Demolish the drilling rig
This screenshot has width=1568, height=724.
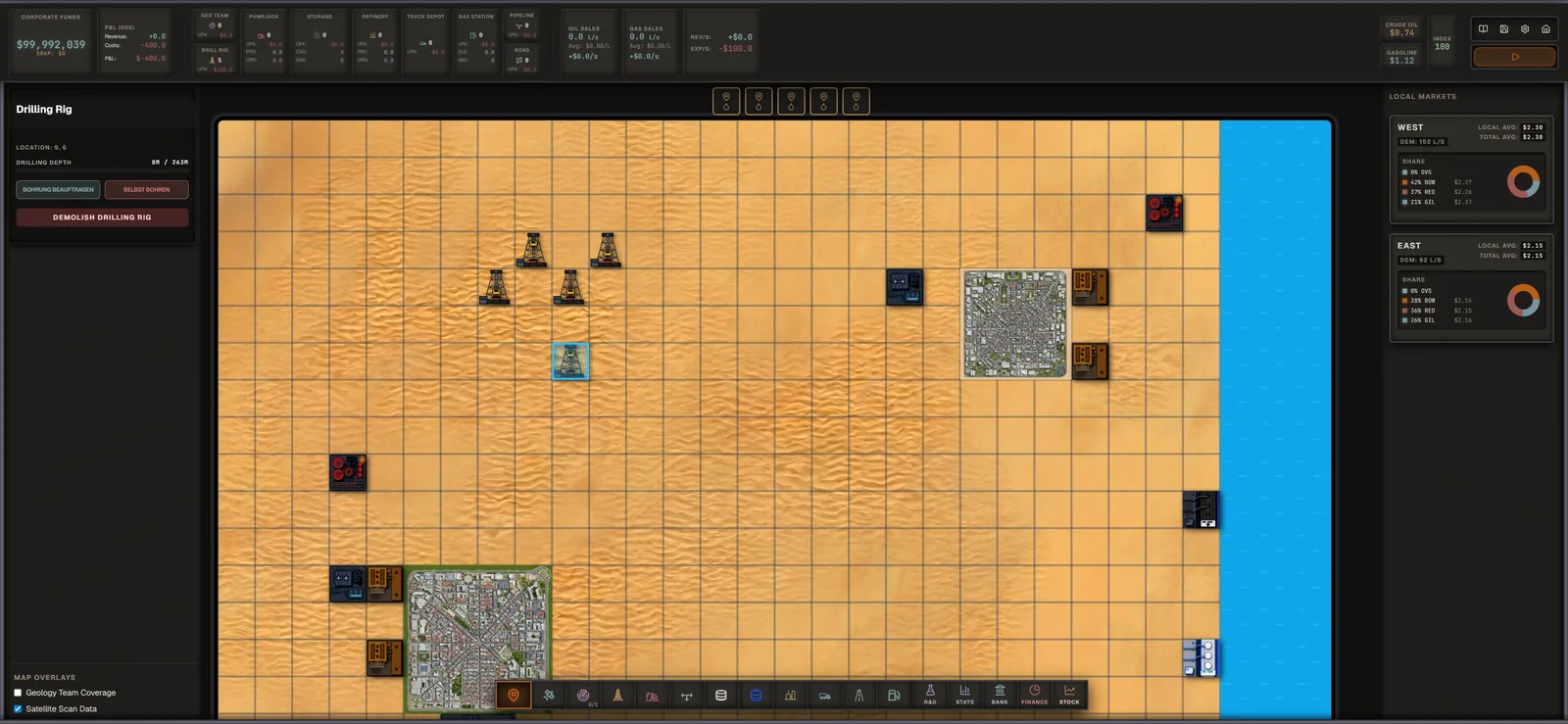click(102, 217)
